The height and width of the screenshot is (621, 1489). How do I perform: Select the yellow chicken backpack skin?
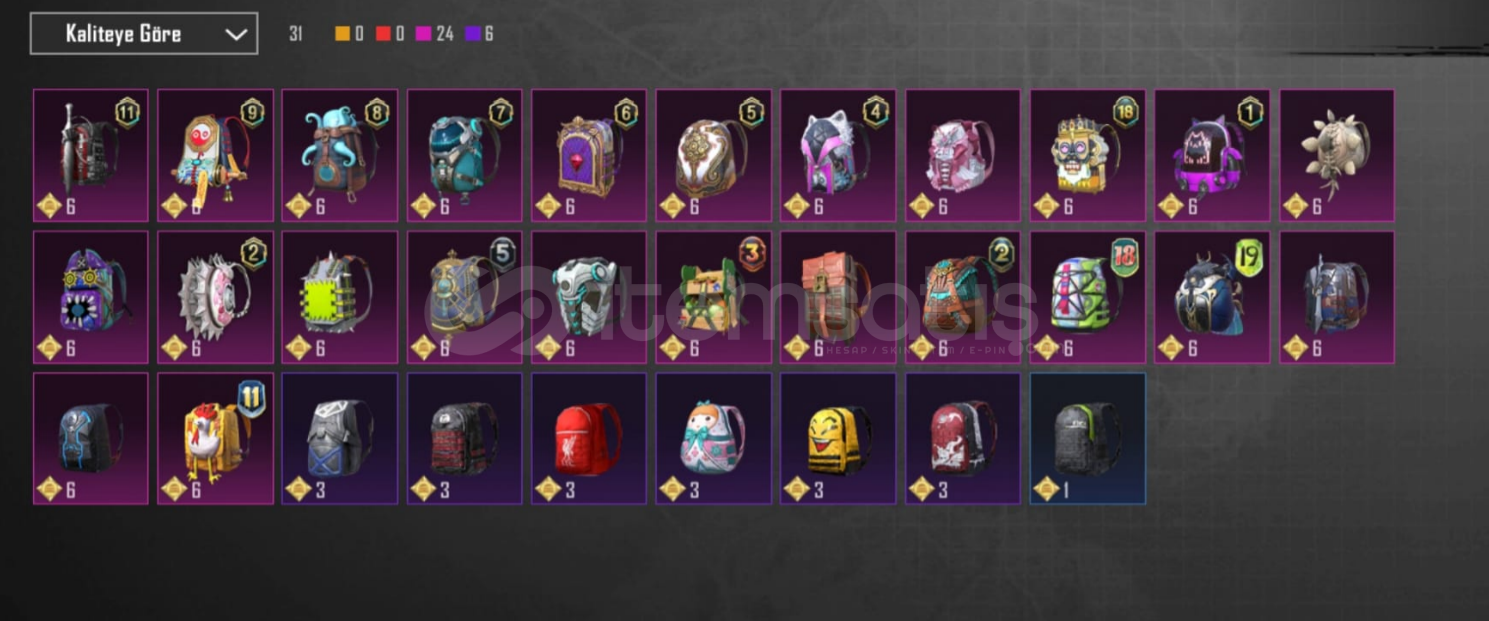(x=215, y=438)
